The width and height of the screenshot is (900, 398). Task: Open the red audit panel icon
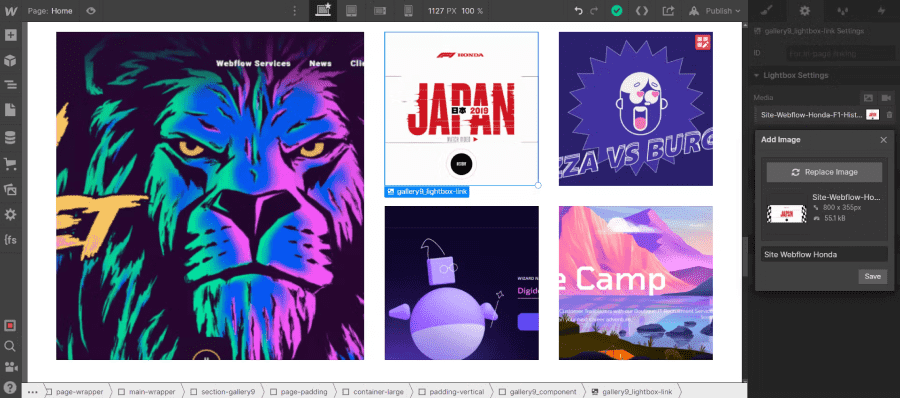(10, 325)
